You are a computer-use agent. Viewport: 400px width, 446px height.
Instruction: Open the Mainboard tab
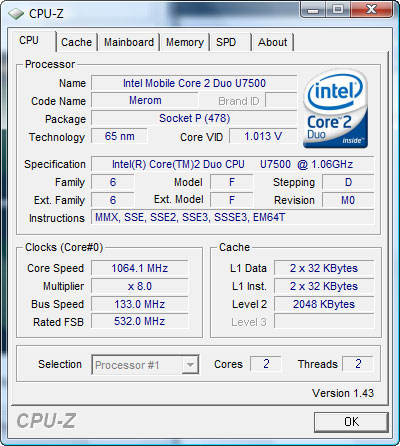click(x=129, y=42)
